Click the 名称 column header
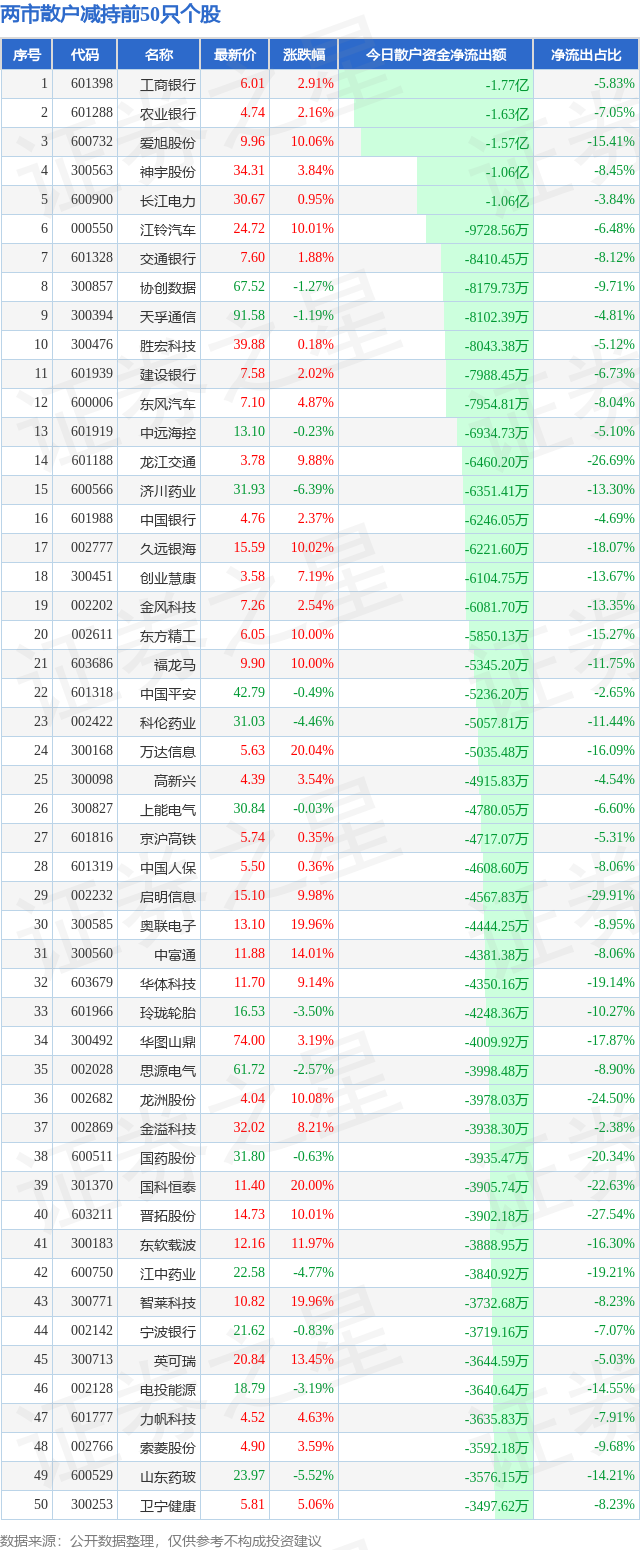This screenshot has height=1550, width=640. point(158,55)
